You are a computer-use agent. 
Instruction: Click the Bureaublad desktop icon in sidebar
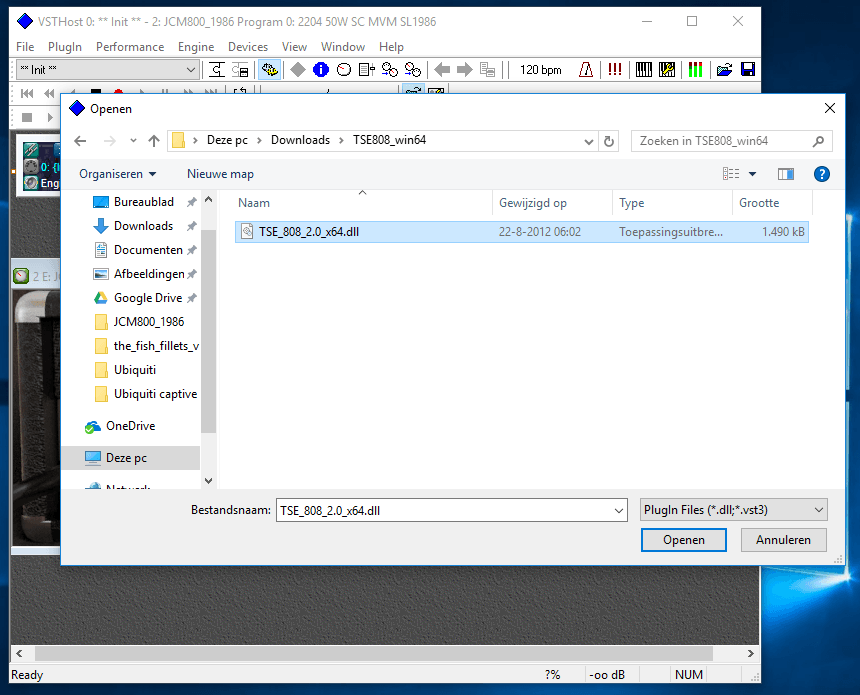(100, 202)
